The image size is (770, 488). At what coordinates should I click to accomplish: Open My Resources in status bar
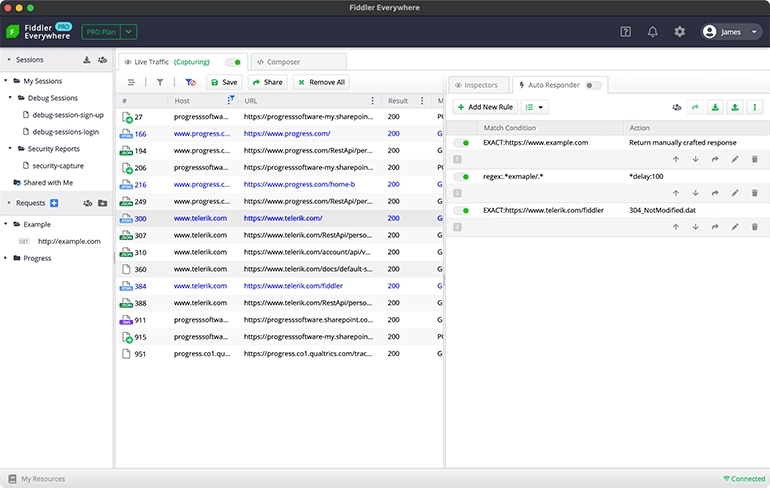[37, 479]
